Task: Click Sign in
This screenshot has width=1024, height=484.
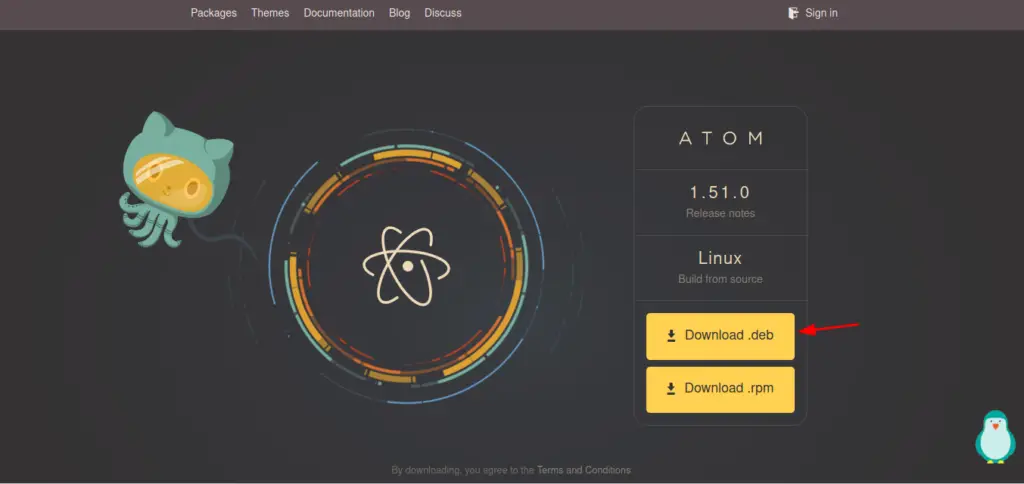Action: coord(821,13)
